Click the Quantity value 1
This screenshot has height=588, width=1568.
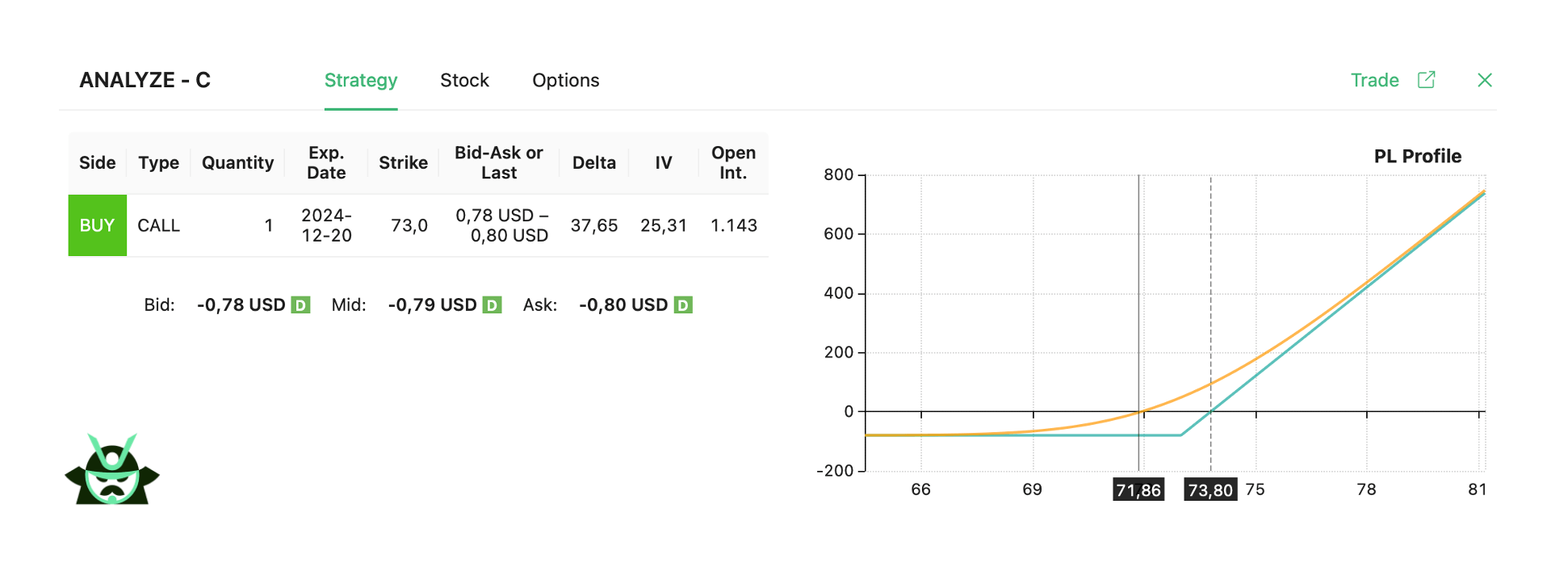pyautogui.click(x=268, y=225)
